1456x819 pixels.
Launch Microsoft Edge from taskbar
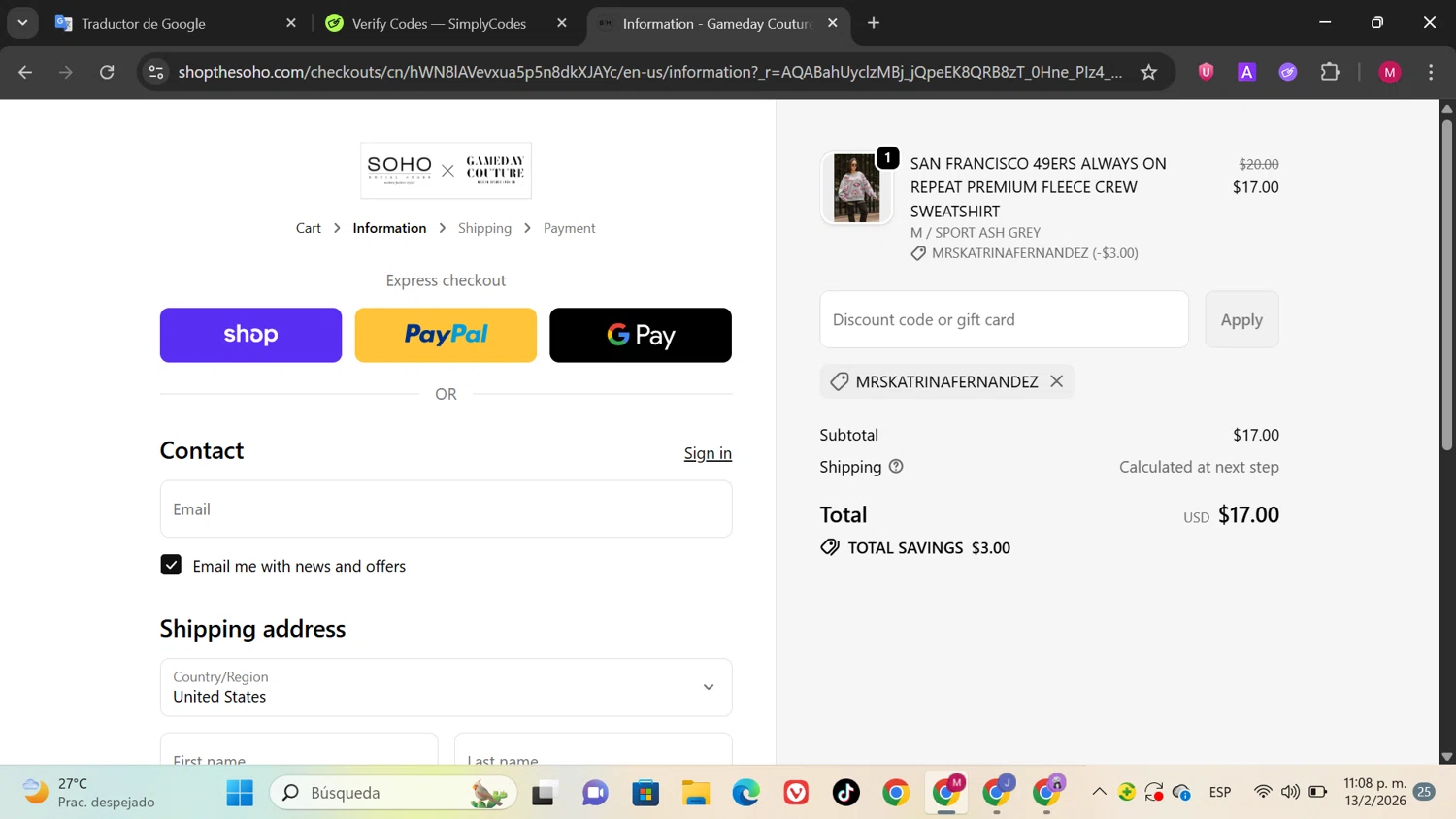point(745,793)
